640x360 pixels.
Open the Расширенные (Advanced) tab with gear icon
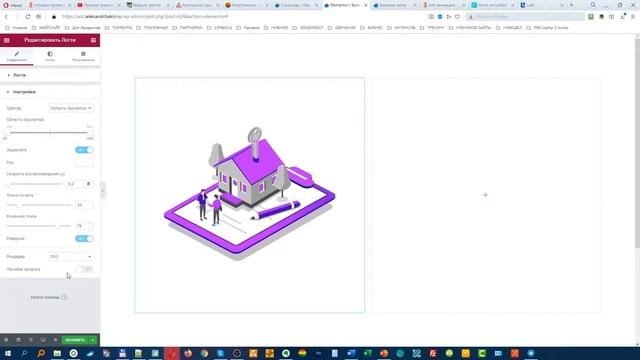(x=83, y=56)
